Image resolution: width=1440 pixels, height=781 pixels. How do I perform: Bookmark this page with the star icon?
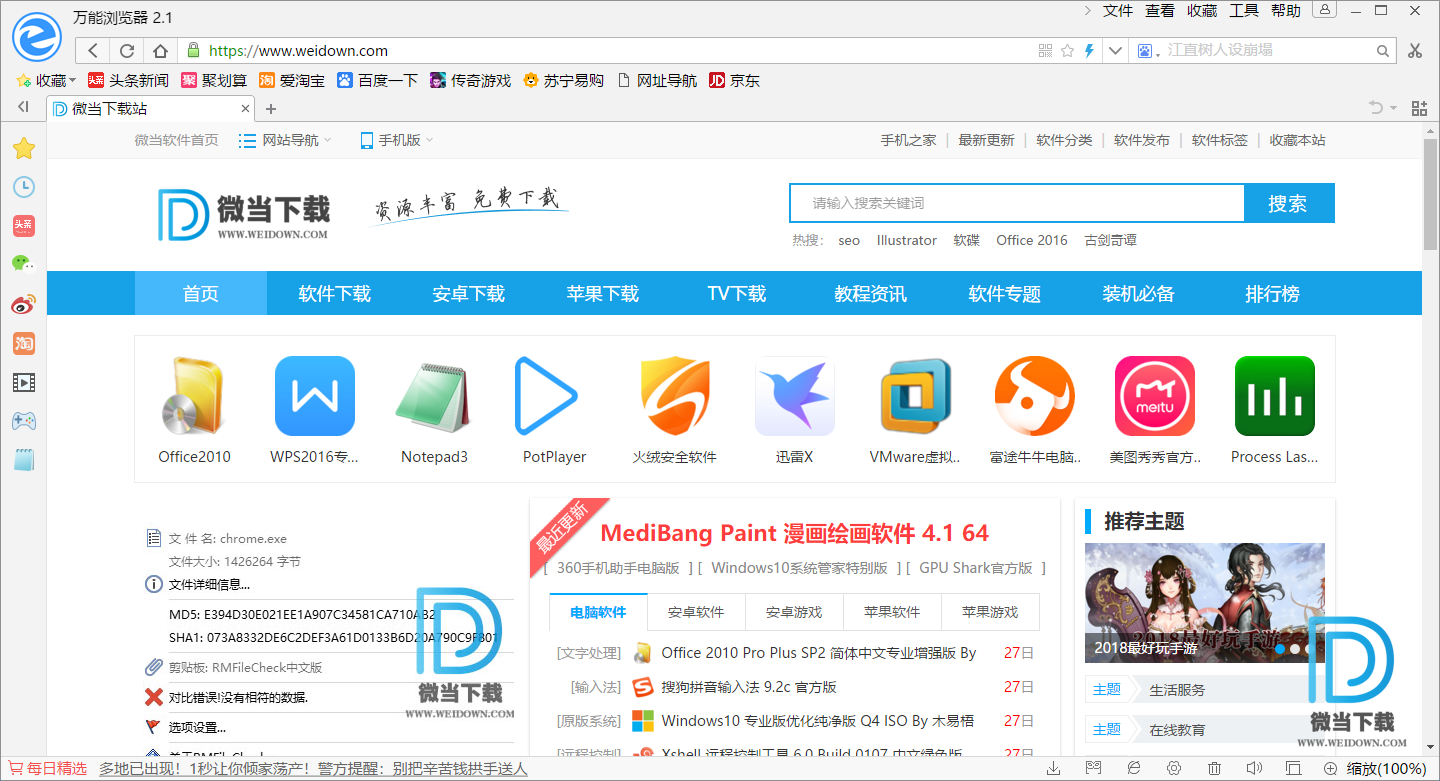(x=1068, y=50)
